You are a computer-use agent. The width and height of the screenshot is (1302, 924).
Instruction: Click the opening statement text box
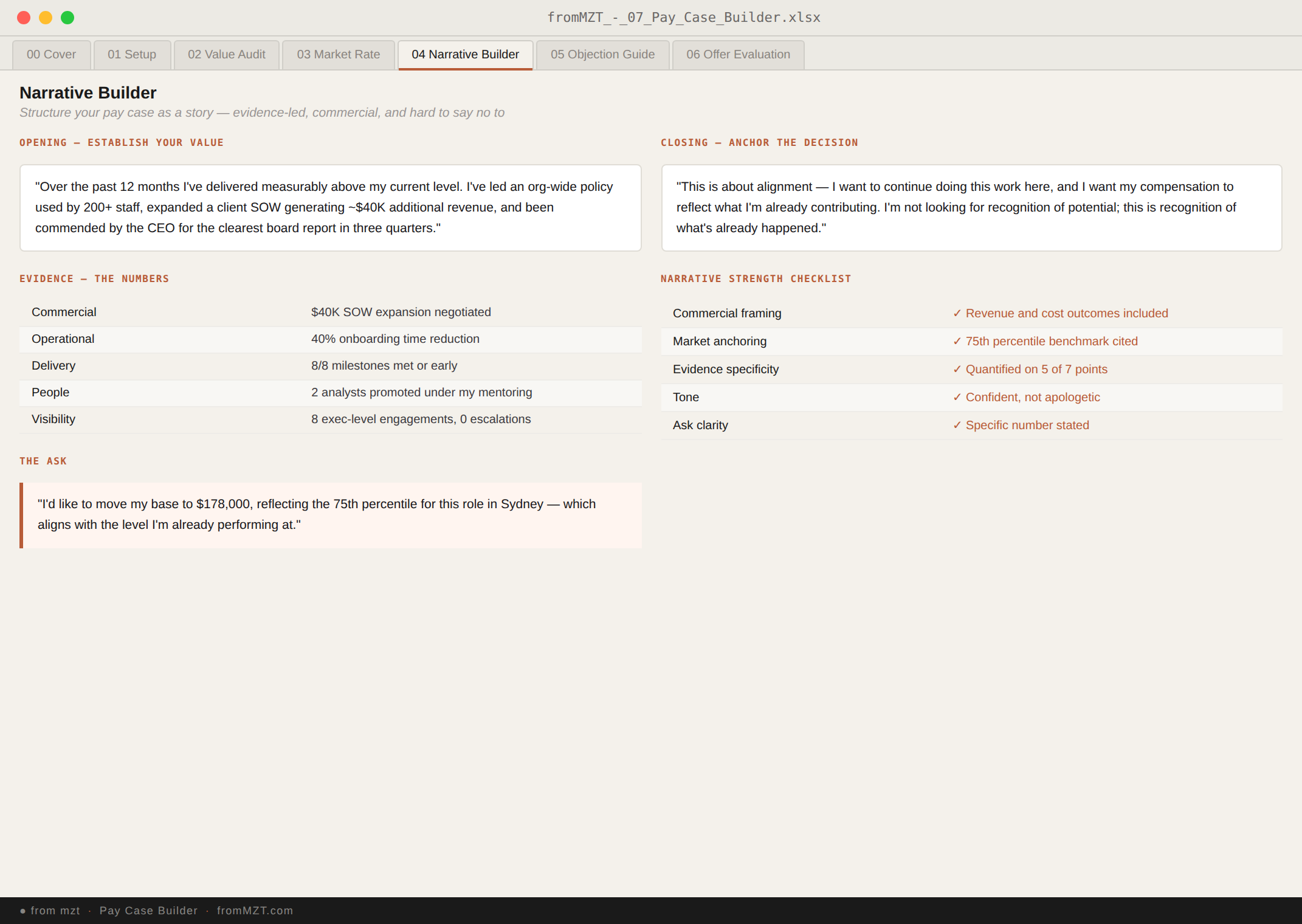tap(331, 208)
